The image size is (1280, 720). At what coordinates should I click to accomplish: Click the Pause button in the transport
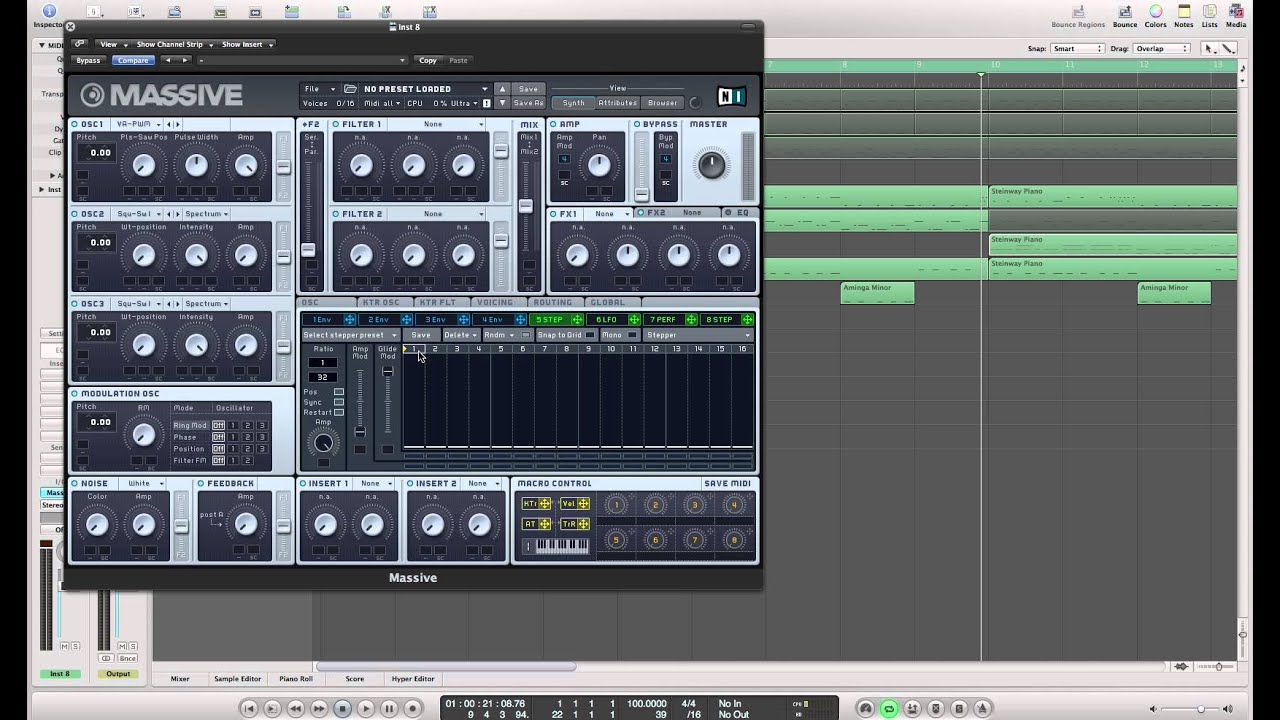pos(389,708)
